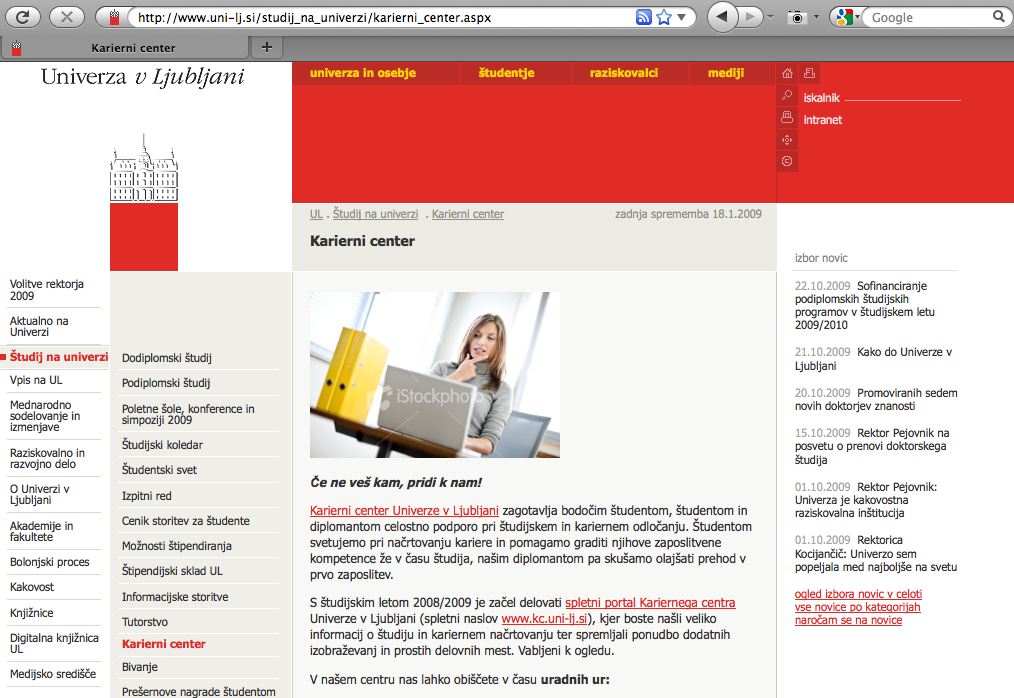This screenshot has height=698, width=1014.
Task: Click the University of Ljubljana building logo
Action: tap(144, 168)
